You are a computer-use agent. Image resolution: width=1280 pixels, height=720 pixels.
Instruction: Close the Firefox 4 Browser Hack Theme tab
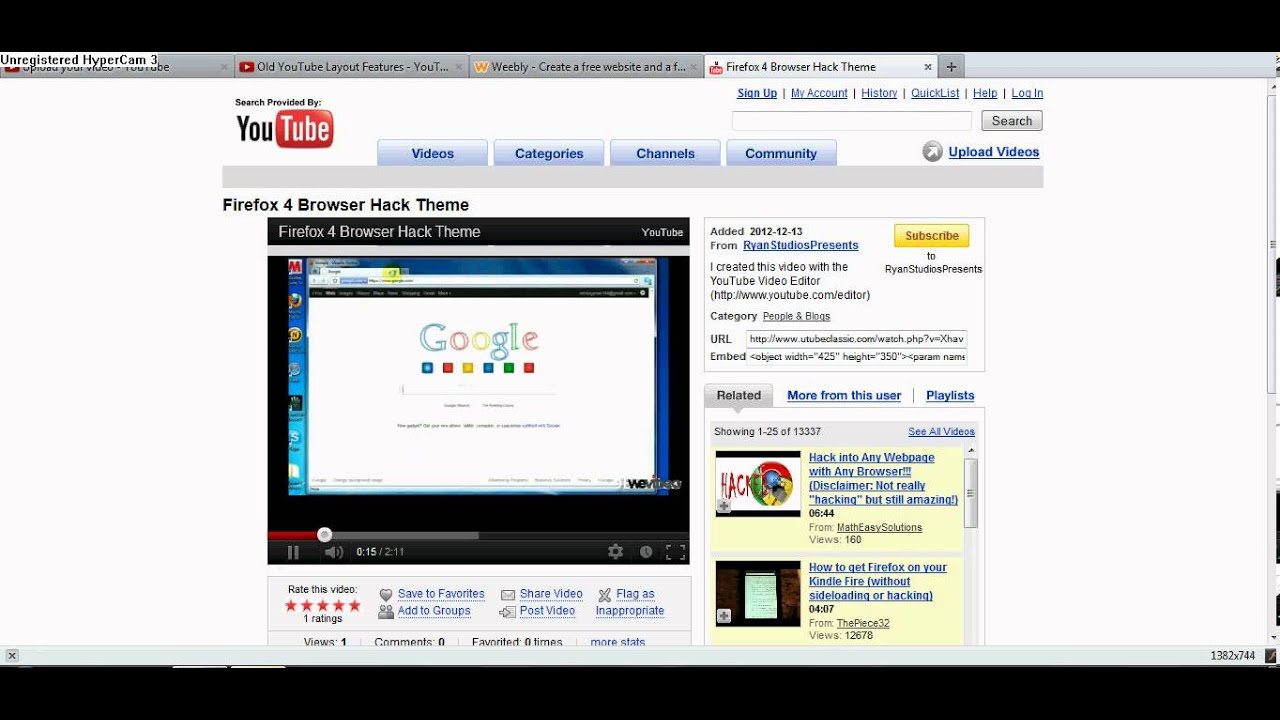[x=928, y=67]
